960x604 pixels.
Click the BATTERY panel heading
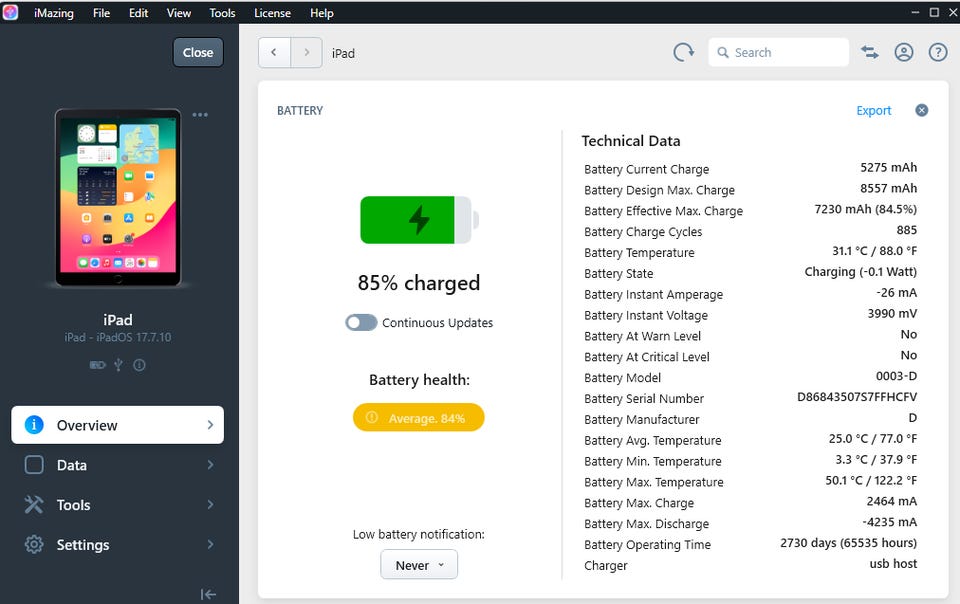300,111
